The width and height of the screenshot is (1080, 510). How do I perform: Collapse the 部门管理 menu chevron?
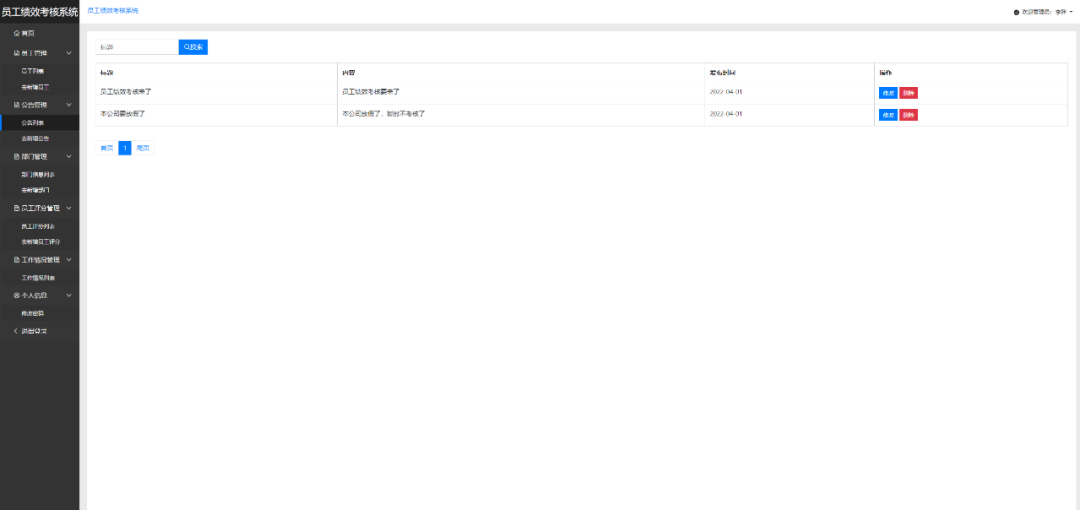pyautogui.click(x=68, y=156)
